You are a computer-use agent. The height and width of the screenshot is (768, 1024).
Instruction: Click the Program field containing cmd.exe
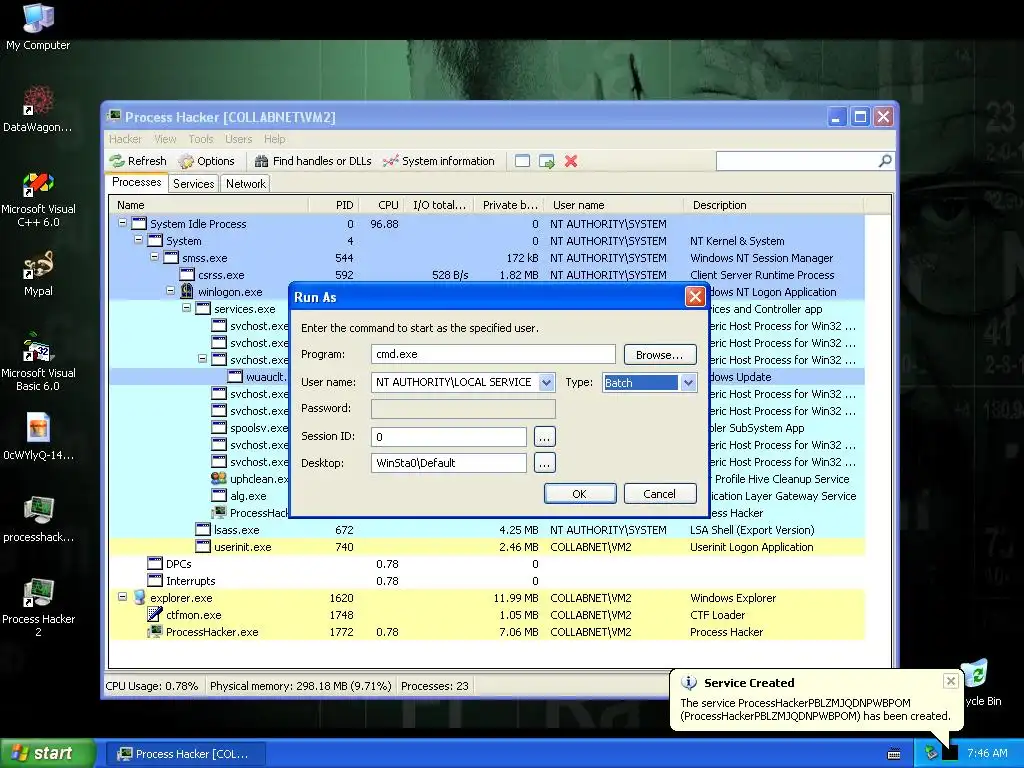click(x=493, y=354)
